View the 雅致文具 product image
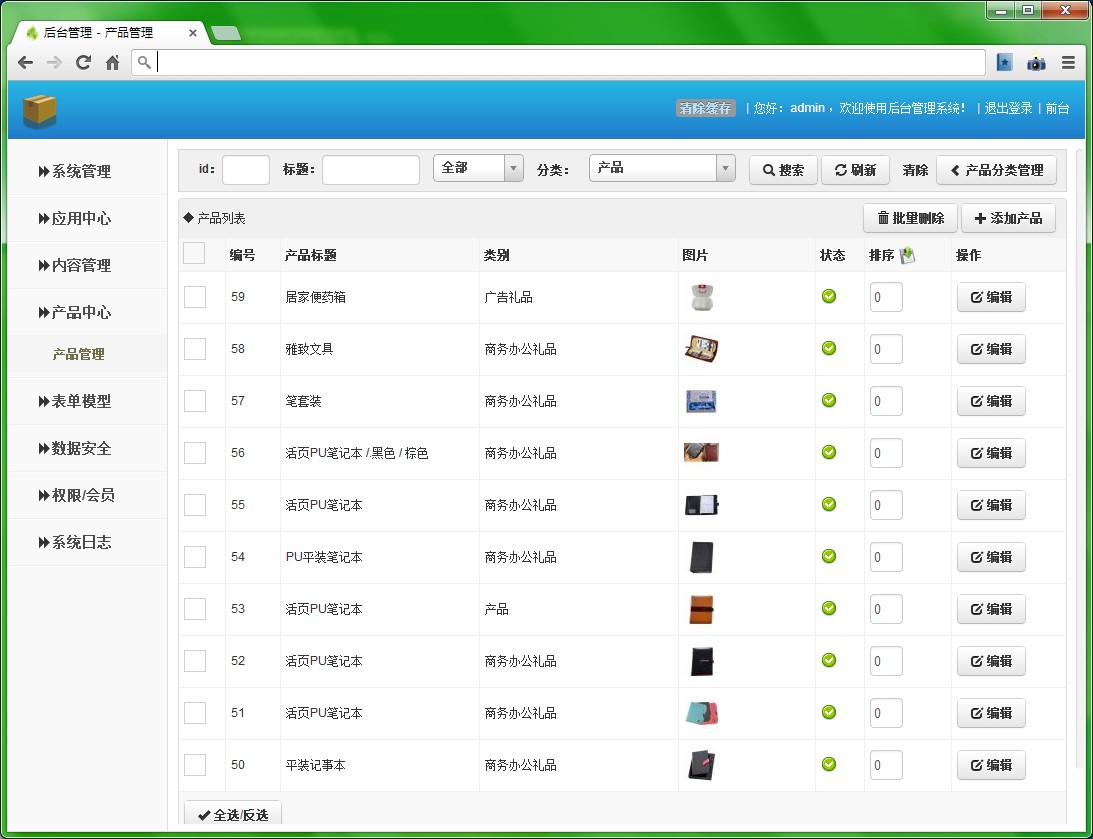1093x839 pixels. coord(701,349)
